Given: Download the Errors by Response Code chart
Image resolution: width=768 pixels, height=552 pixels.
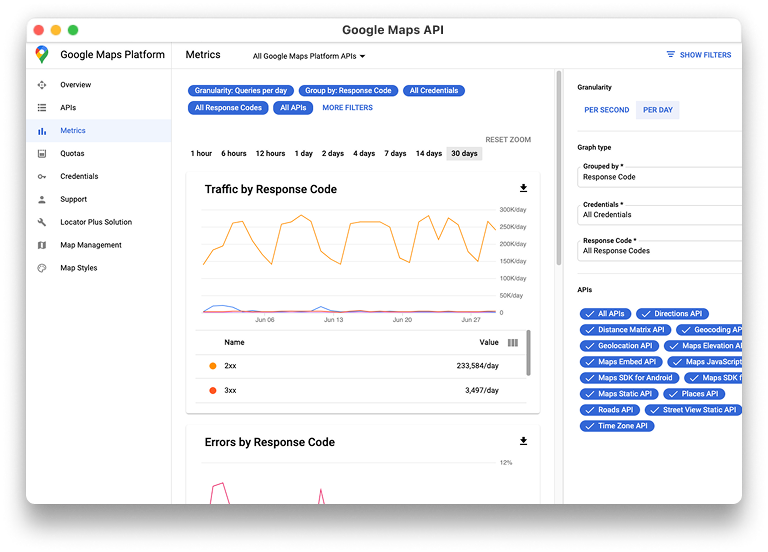Looking at the screenshot, I should pyautogui.click(x=523, y=441).
